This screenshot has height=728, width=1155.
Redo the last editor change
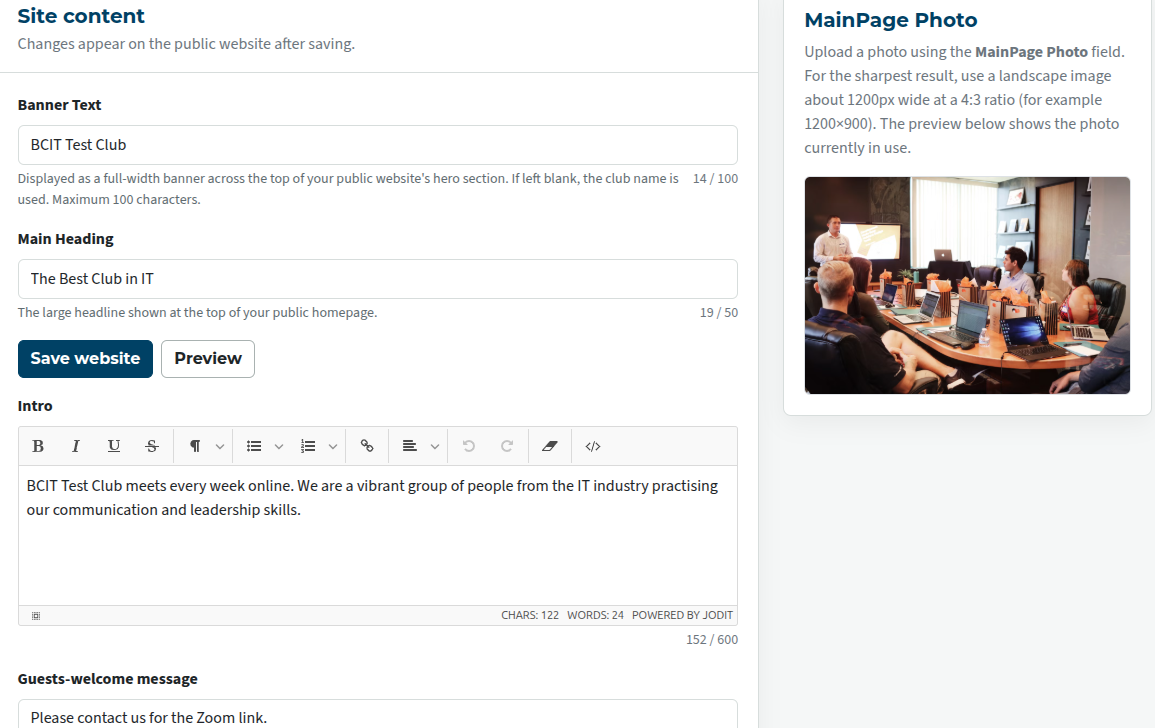point(507,446)
